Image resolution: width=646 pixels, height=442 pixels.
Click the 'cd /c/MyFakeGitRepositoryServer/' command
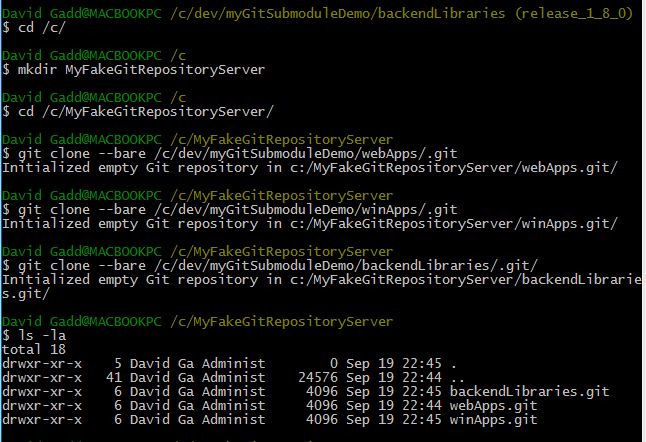145,112
